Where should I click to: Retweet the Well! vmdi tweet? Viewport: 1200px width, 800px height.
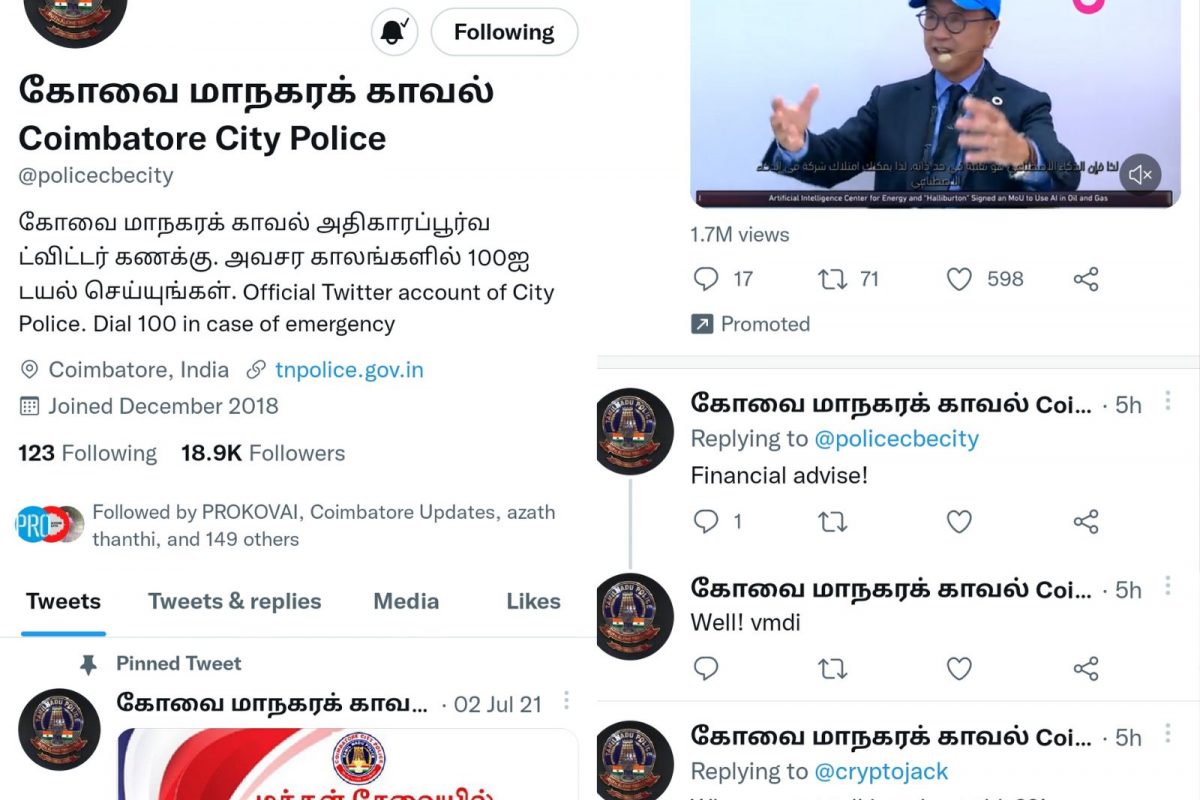[832, 668]
